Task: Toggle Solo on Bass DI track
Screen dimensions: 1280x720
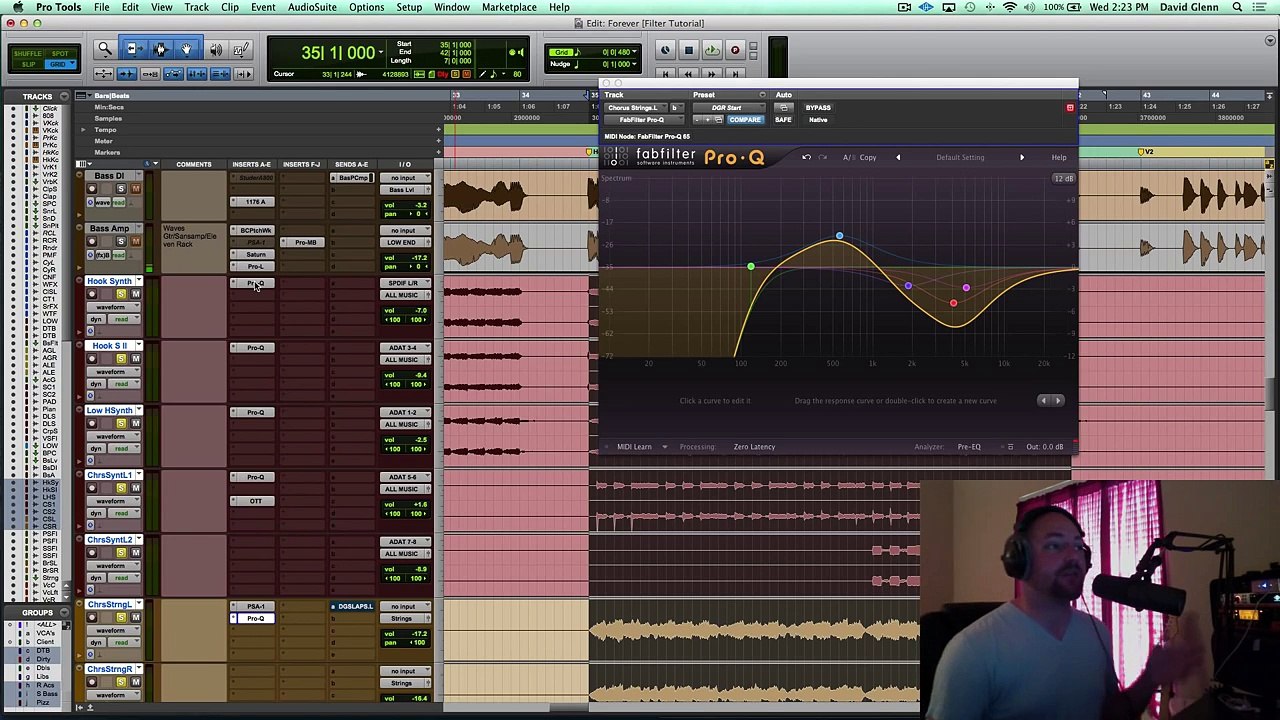Action: coord(121,189)
